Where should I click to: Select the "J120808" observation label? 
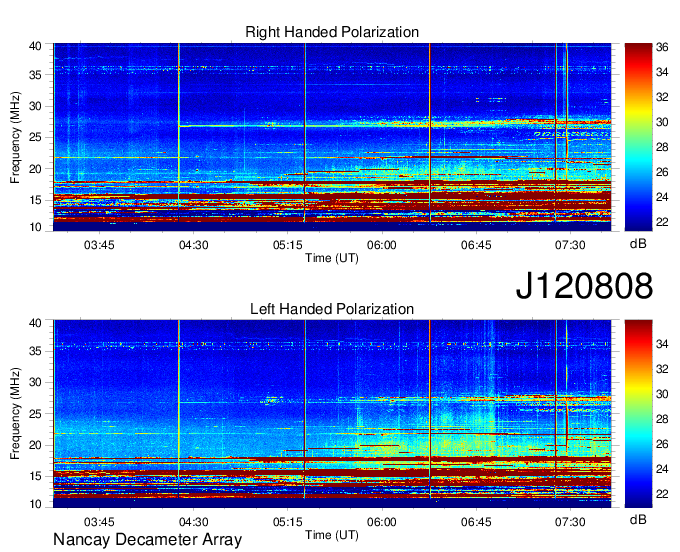[x=584, y=285]
